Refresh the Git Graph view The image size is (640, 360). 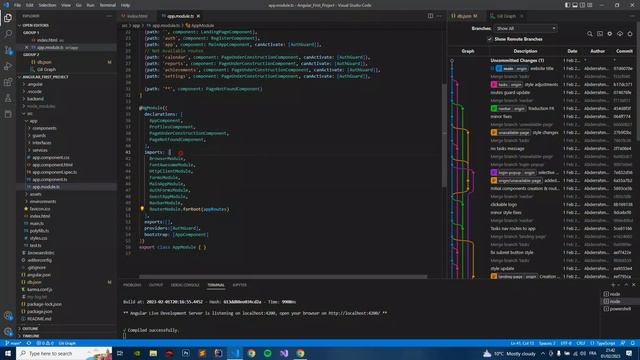[x=630, y=34]
